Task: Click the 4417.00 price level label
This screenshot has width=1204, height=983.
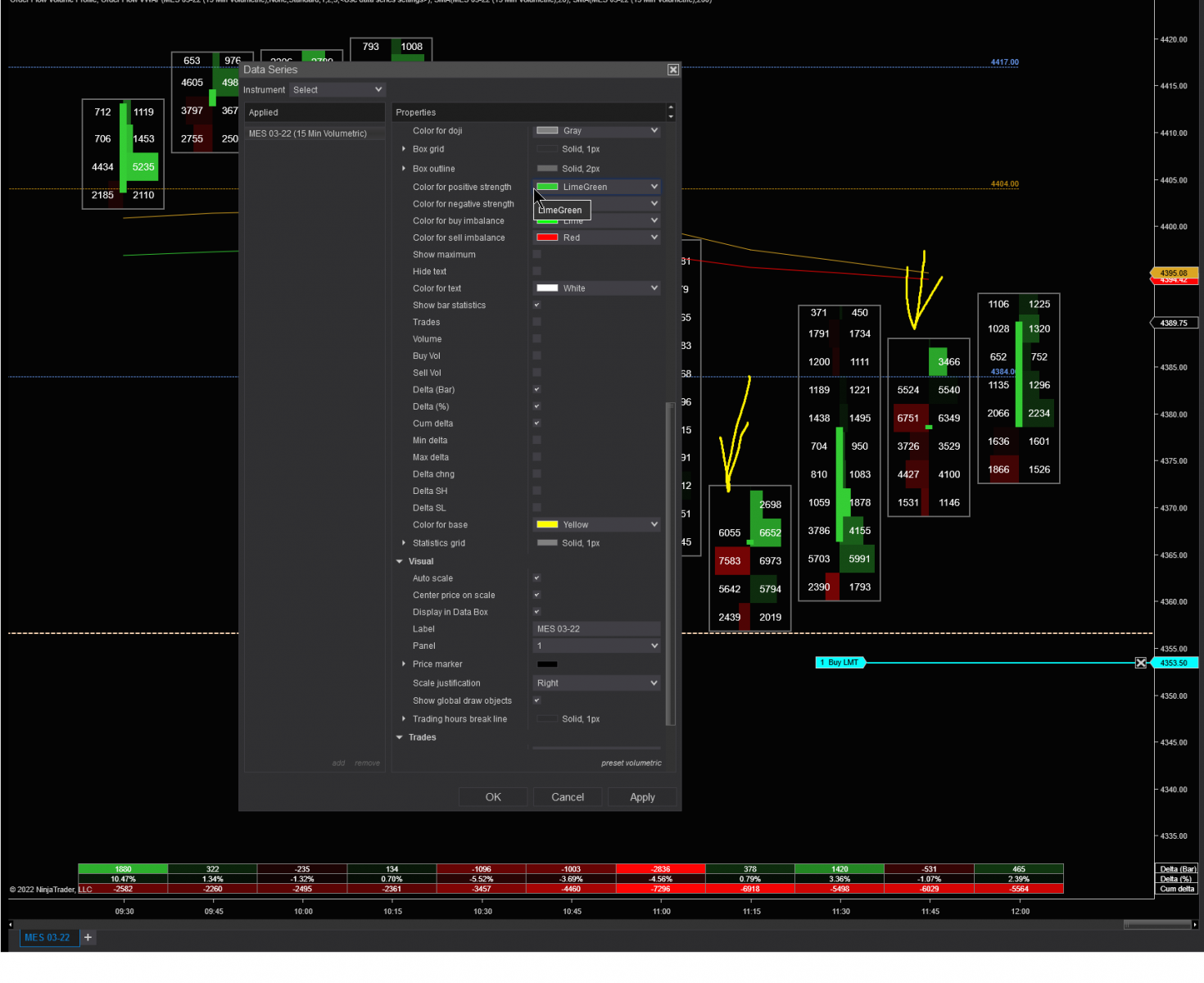Action: [x=1005, y=62]
